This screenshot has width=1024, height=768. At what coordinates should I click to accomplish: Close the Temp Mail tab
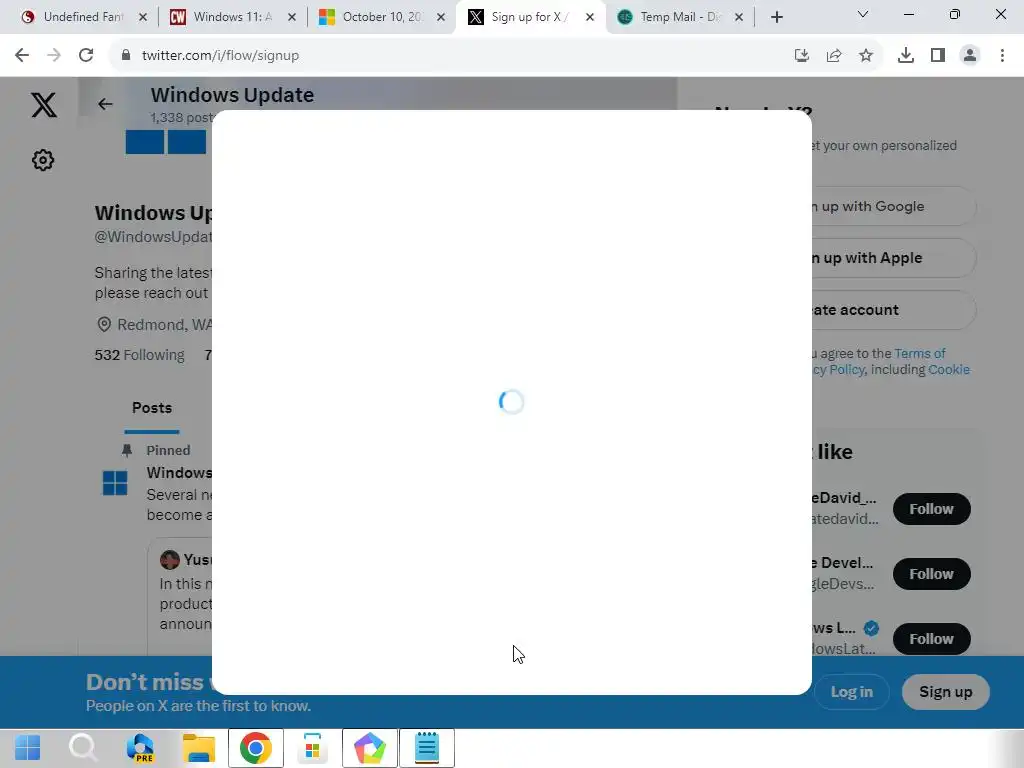739,17
